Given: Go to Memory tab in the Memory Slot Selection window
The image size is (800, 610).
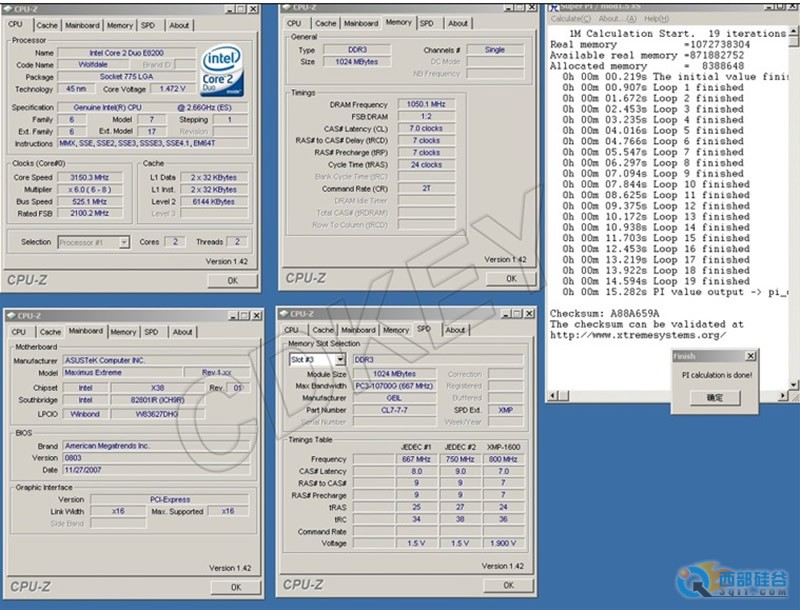Looking at the screenshot, I should 396,330.
